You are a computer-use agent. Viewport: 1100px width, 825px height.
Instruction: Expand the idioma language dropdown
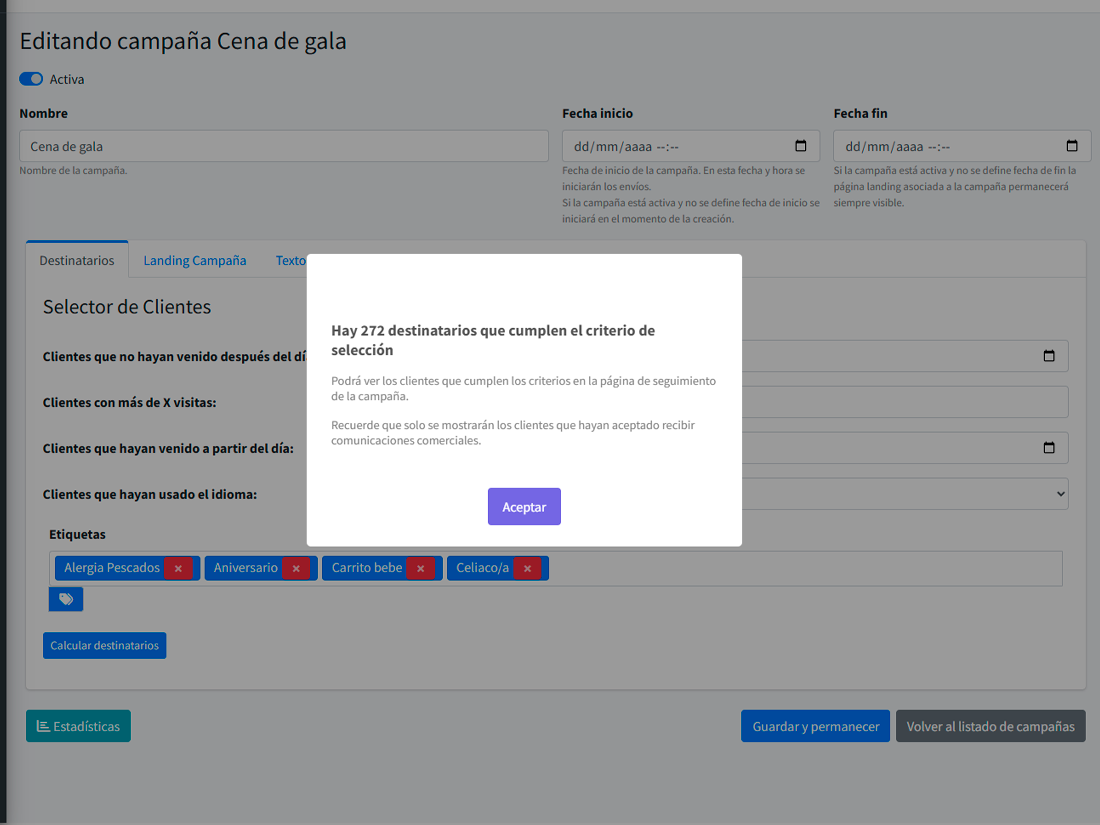coord(1060,494)
